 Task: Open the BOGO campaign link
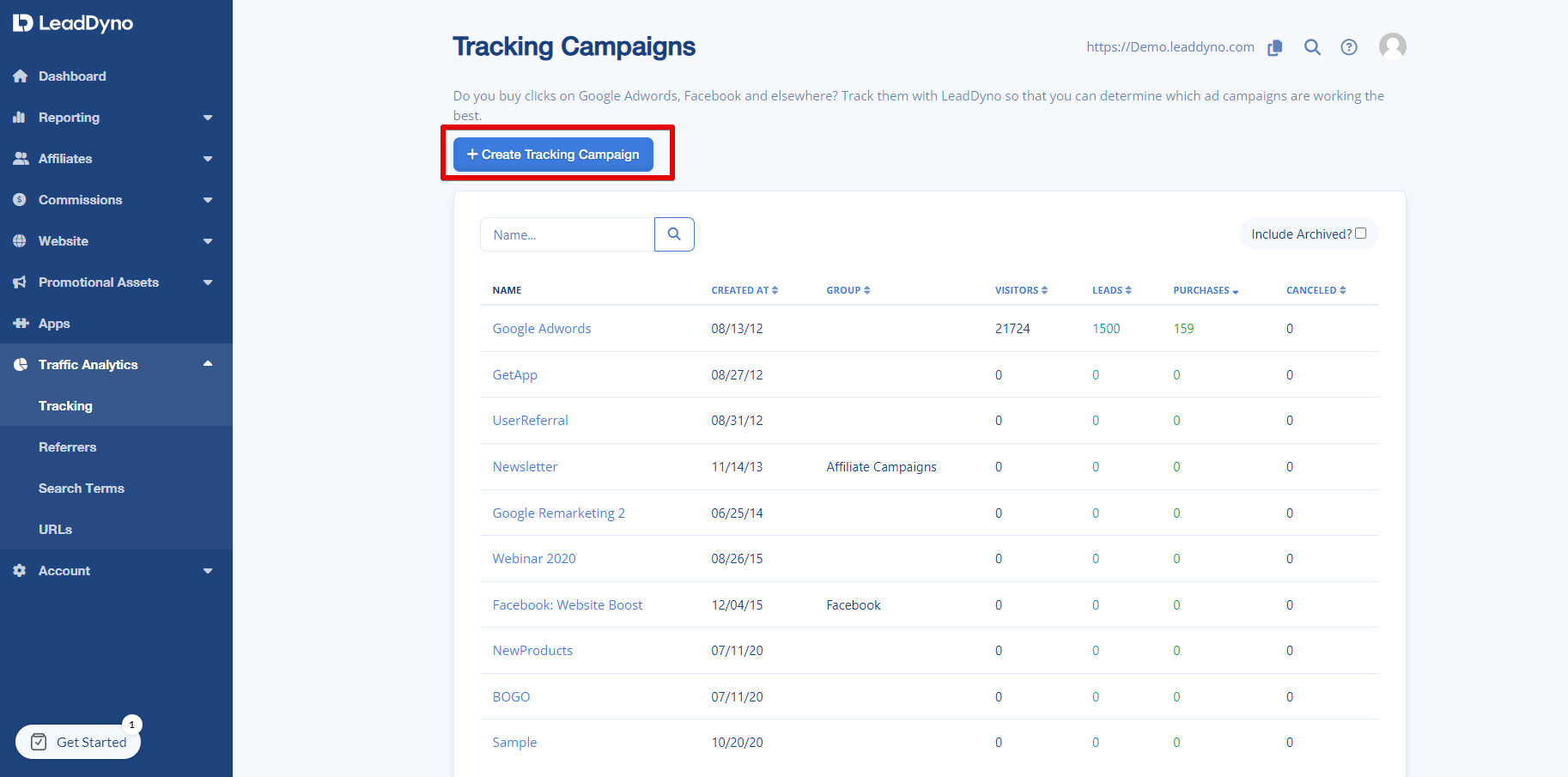(511, 697)
